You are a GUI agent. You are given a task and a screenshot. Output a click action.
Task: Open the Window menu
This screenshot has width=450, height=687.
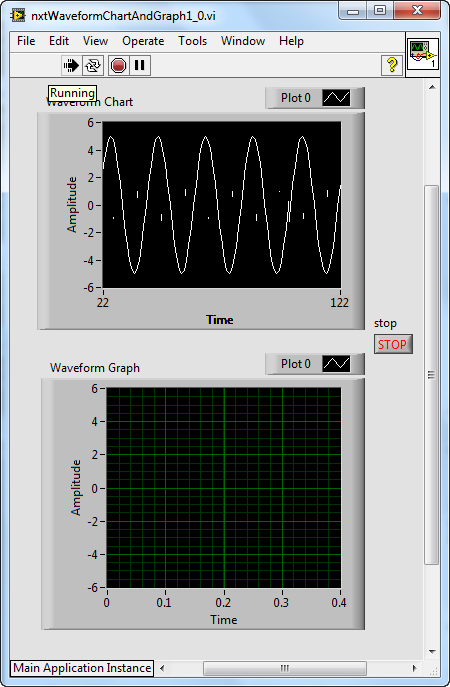pyautogui.click(x=243, y=41)
